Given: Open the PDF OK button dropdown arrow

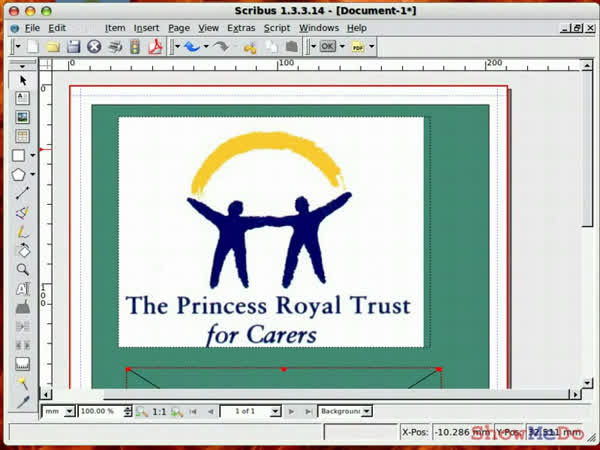Looking at the screenshot, I should click(x=342, y=47).
